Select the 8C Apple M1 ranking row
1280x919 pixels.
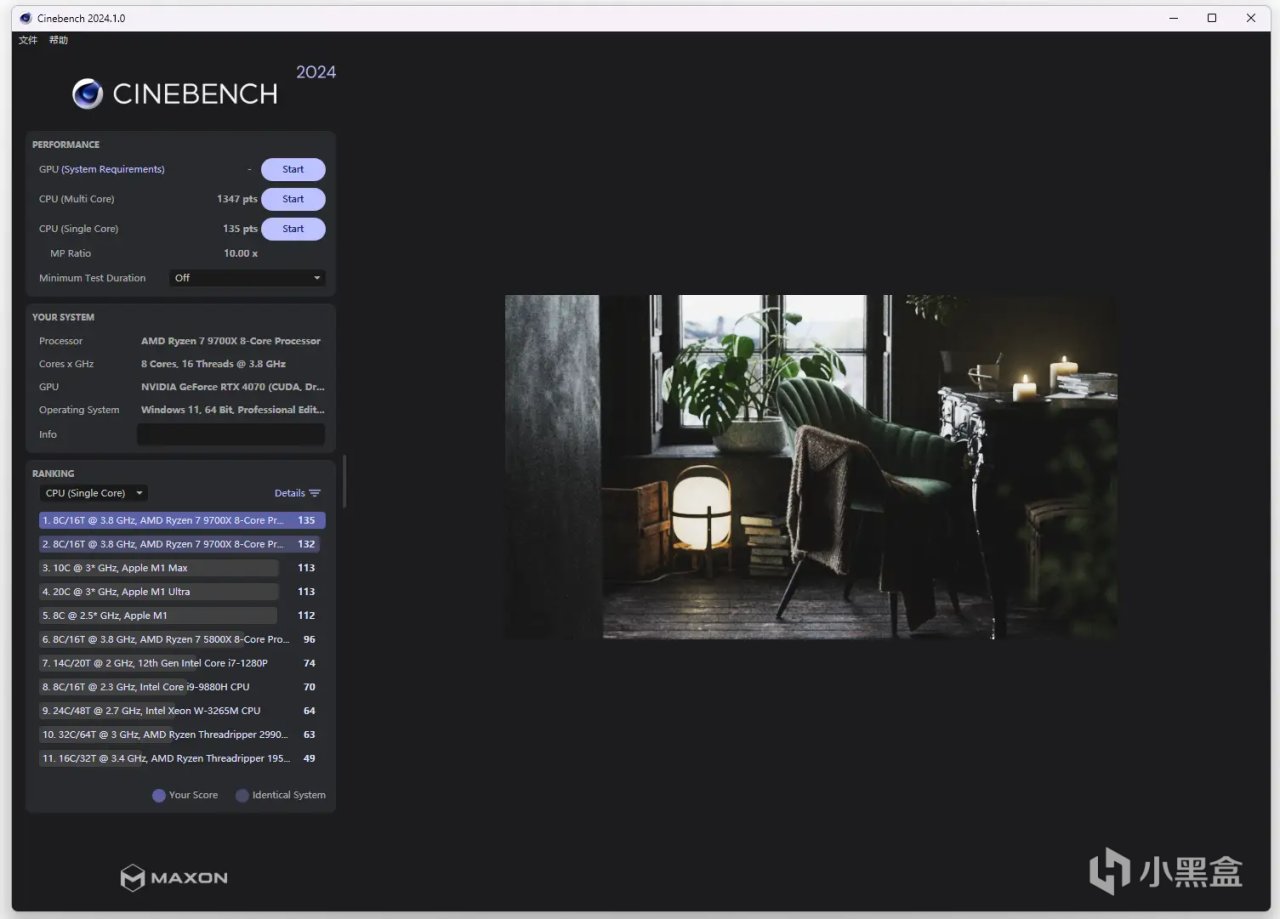tap(180, 616)
